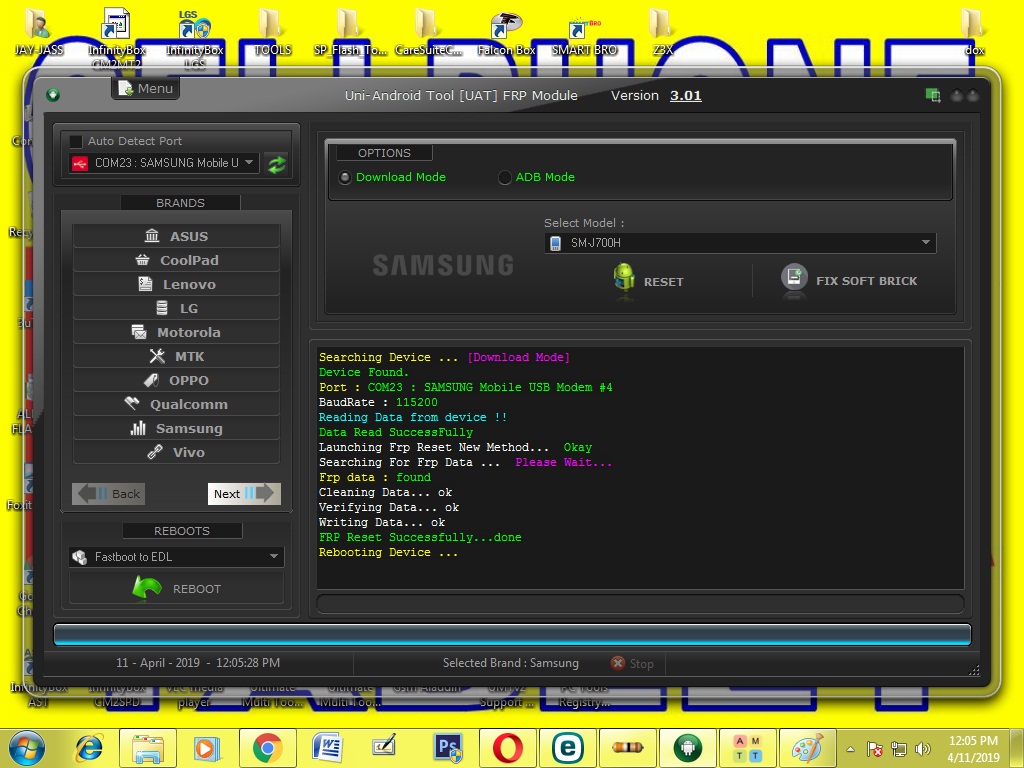Click the 'Rebooting Device ...' log line
This screenshot has height=768, width=1024.
[388, 552]
